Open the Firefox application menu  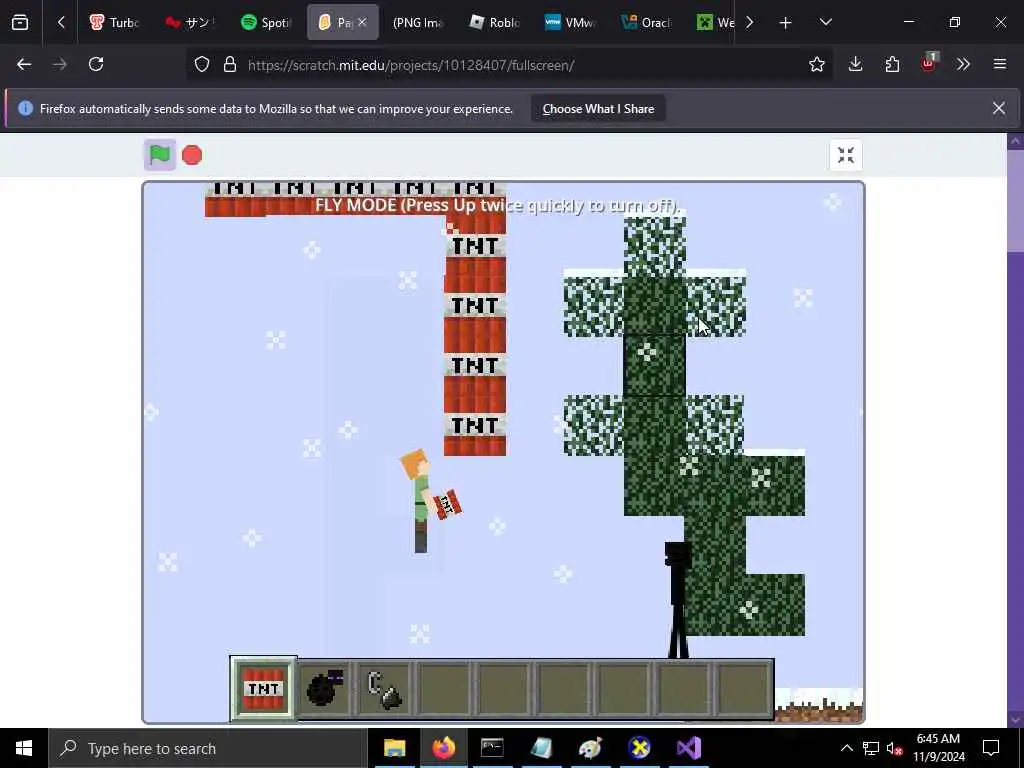(x=1000, y=64)
